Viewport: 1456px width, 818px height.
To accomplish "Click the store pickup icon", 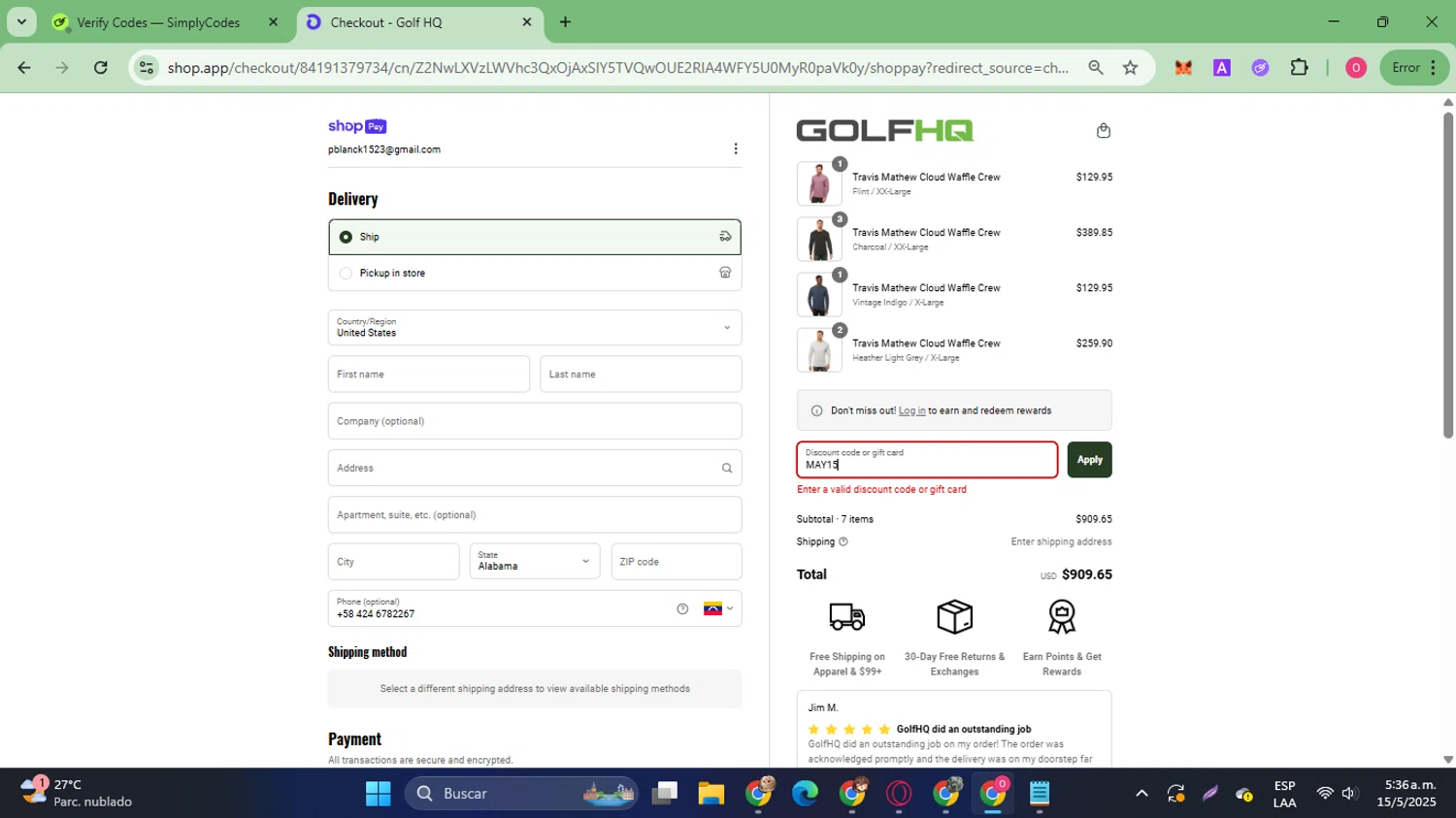I will pyautogui.click(x=724, y=273).
